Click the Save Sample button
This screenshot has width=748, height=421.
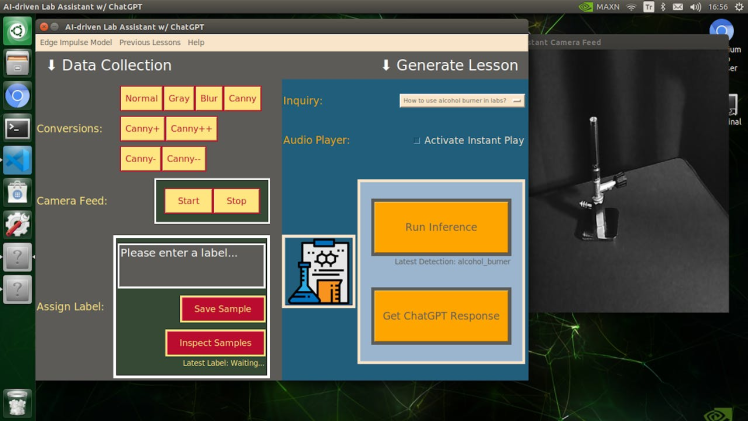222,309
